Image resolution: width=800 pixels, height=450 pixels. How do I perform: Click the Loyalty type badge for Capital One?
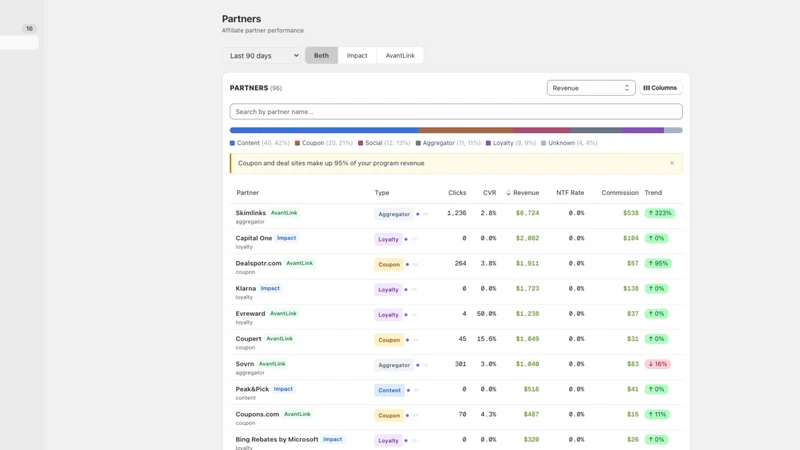pyautogui.click(x=388, y=239)
